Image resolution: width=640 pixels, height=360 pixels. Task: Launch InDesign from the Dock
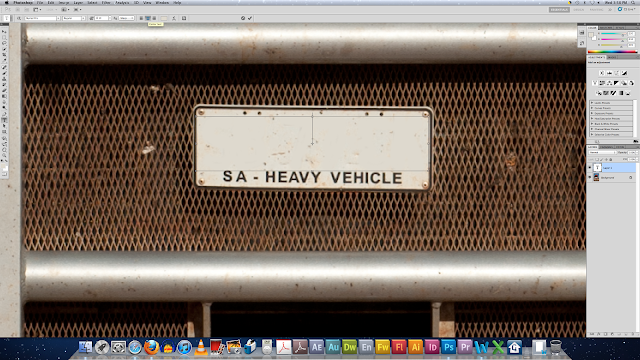pos(432,347)
